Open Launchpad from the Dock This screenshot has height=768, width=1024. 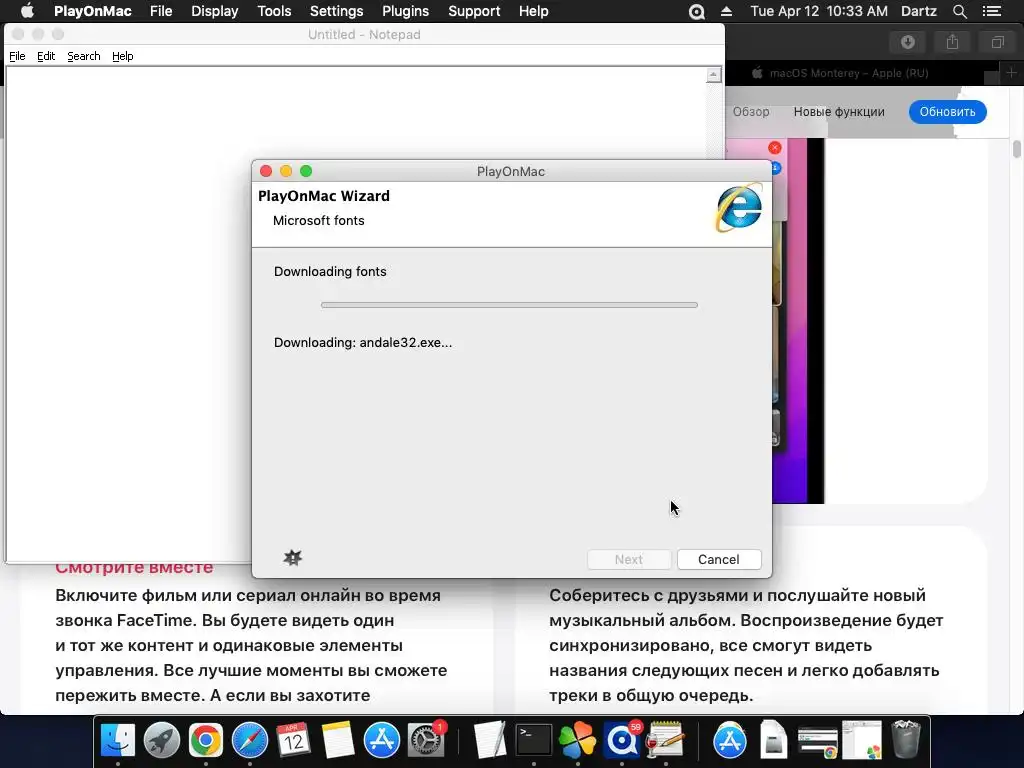(x=162, y=740)
